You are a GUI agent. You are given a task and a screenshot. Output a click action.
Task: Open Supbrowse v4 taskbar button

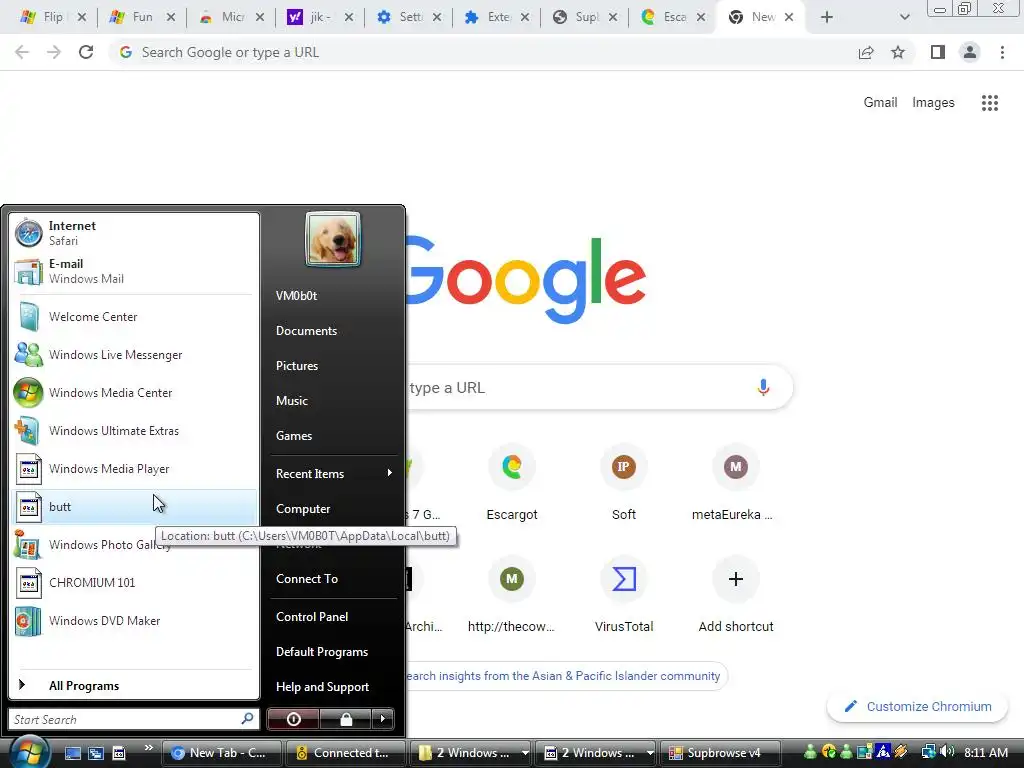[720, 753]
